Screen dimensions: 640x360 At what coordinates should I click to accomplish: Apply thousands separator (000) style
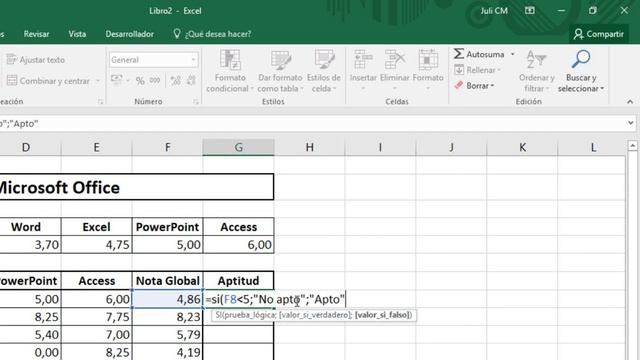[155, 80]
